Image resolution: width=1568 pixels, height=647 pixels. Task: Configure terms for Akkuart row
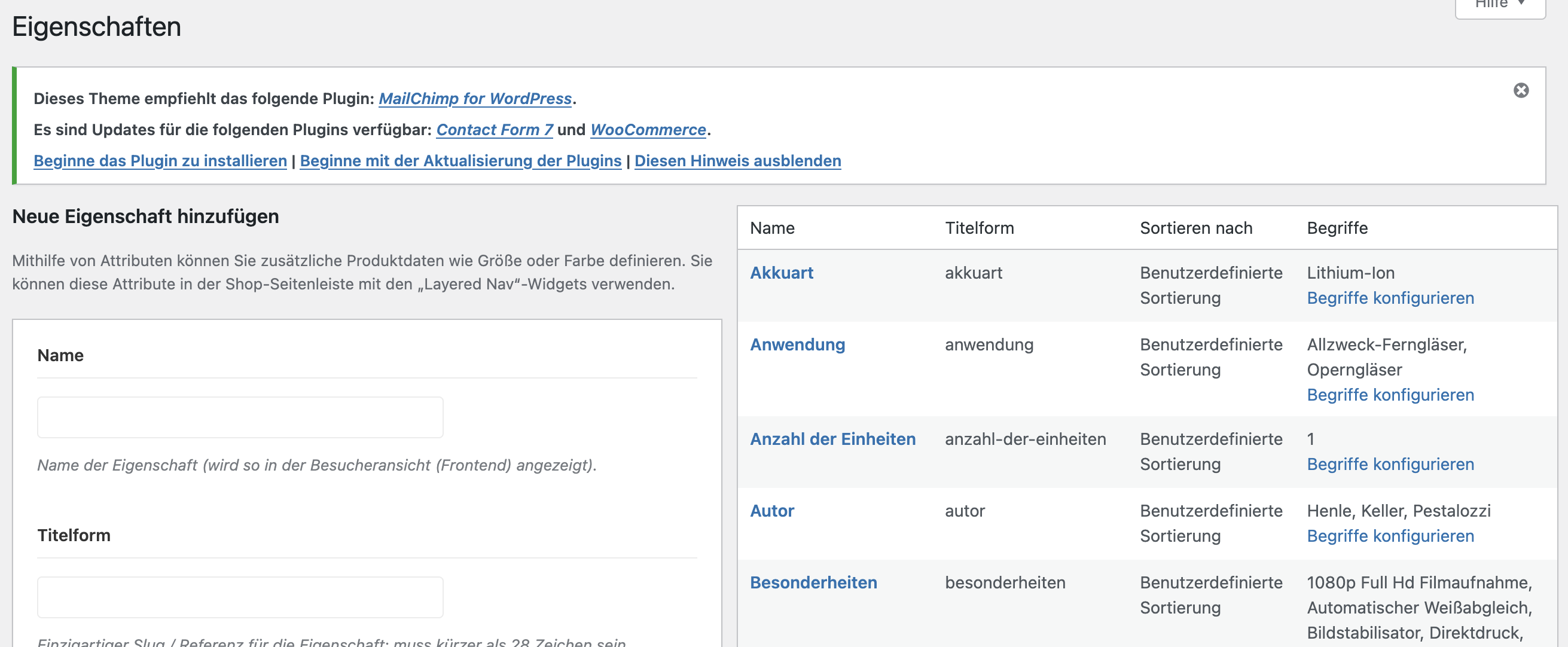point(1390,298)
